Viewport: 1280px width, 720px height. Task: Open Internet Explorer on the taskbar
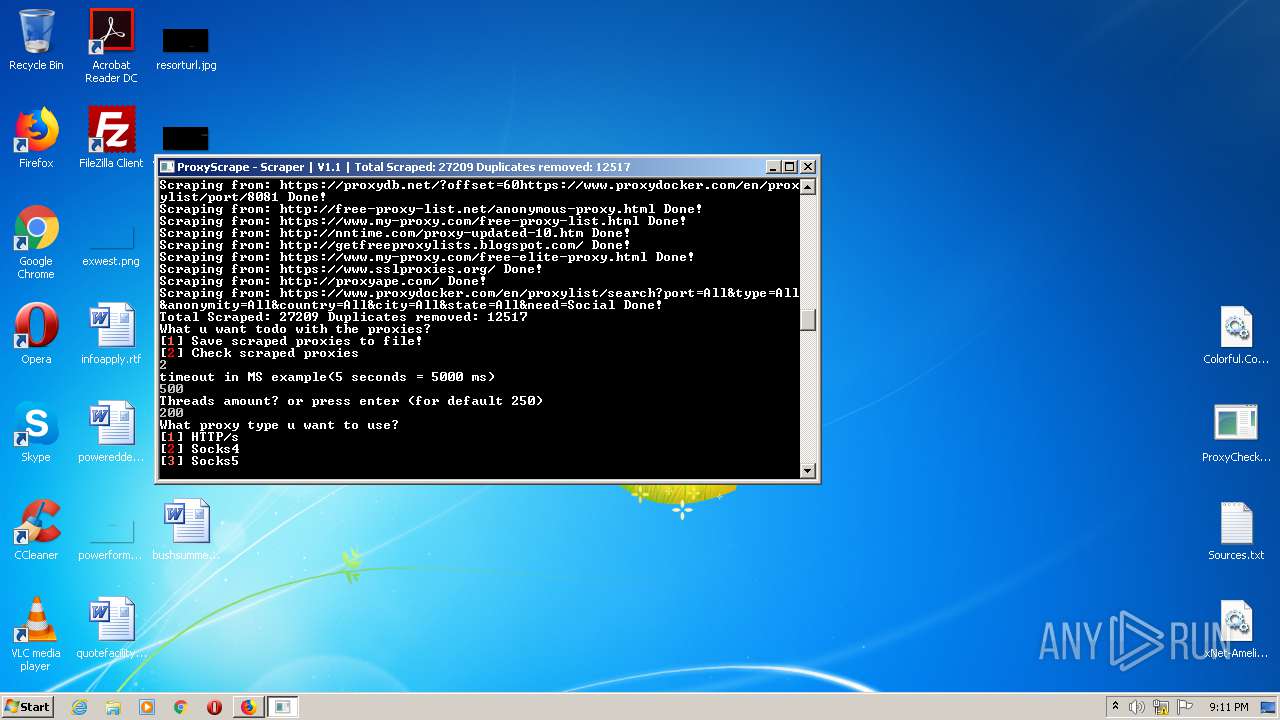[x=79, y=707]
